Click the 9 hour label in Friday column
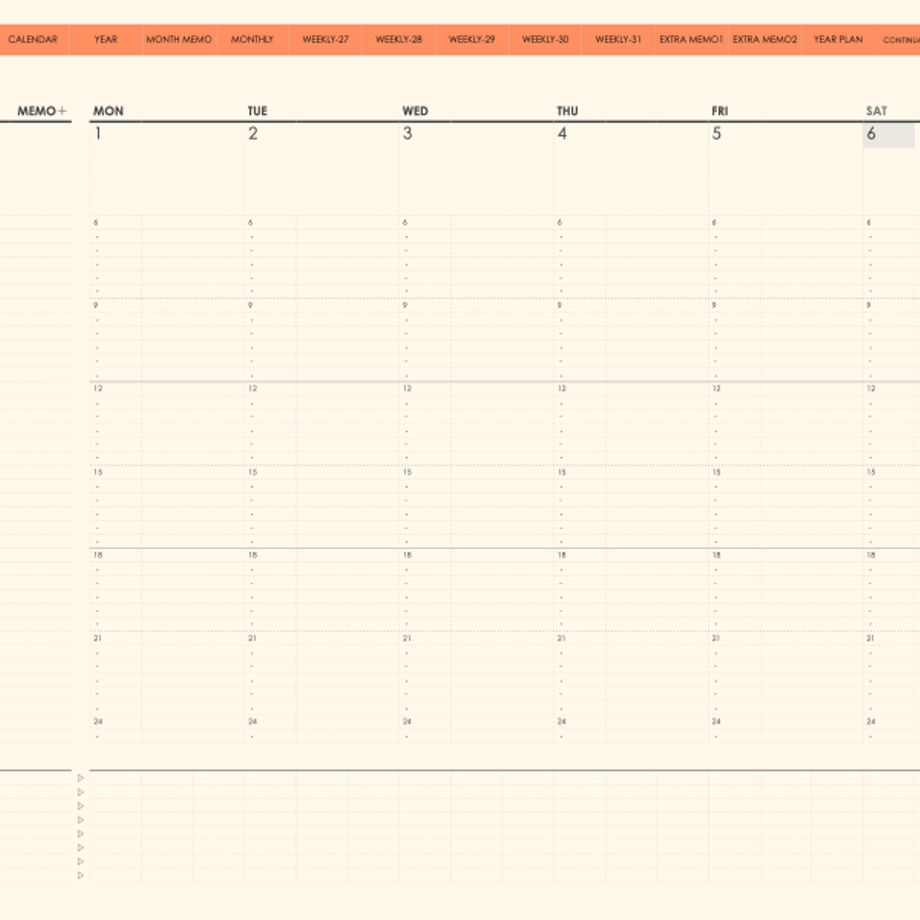 [x=714, y=305]
